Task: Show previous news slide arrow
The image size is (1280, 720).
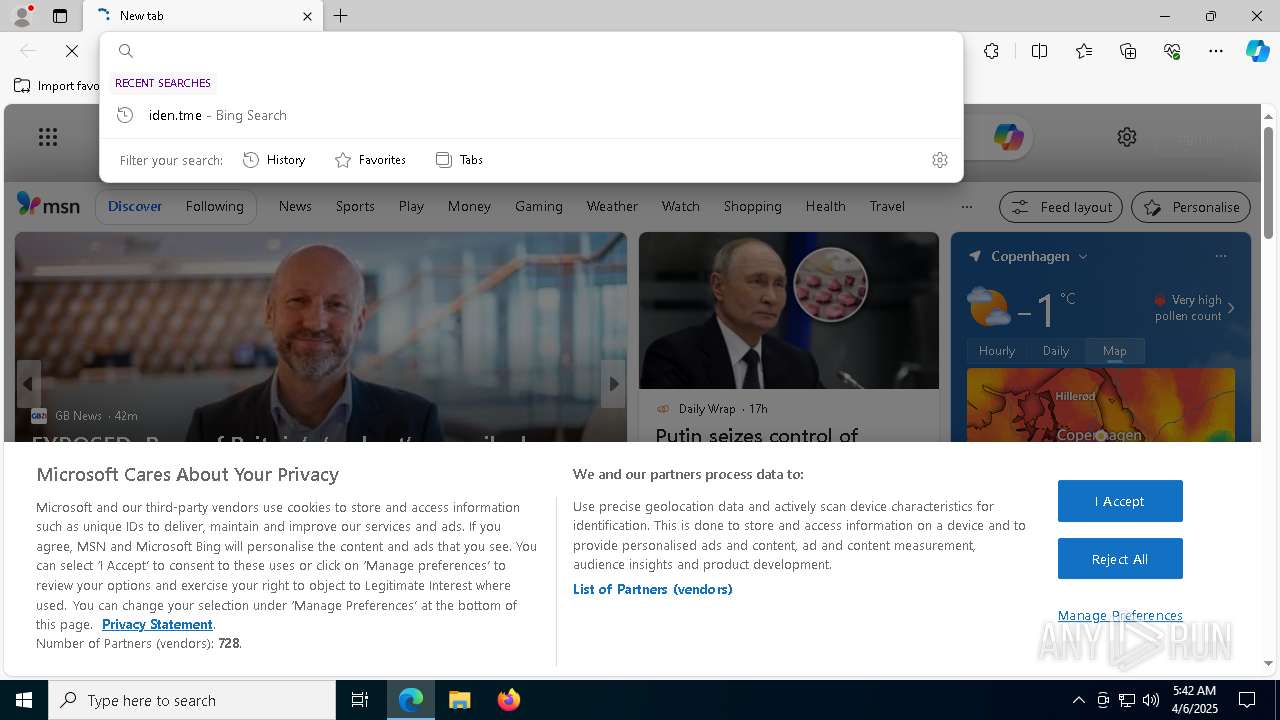Action: (28, 384)
